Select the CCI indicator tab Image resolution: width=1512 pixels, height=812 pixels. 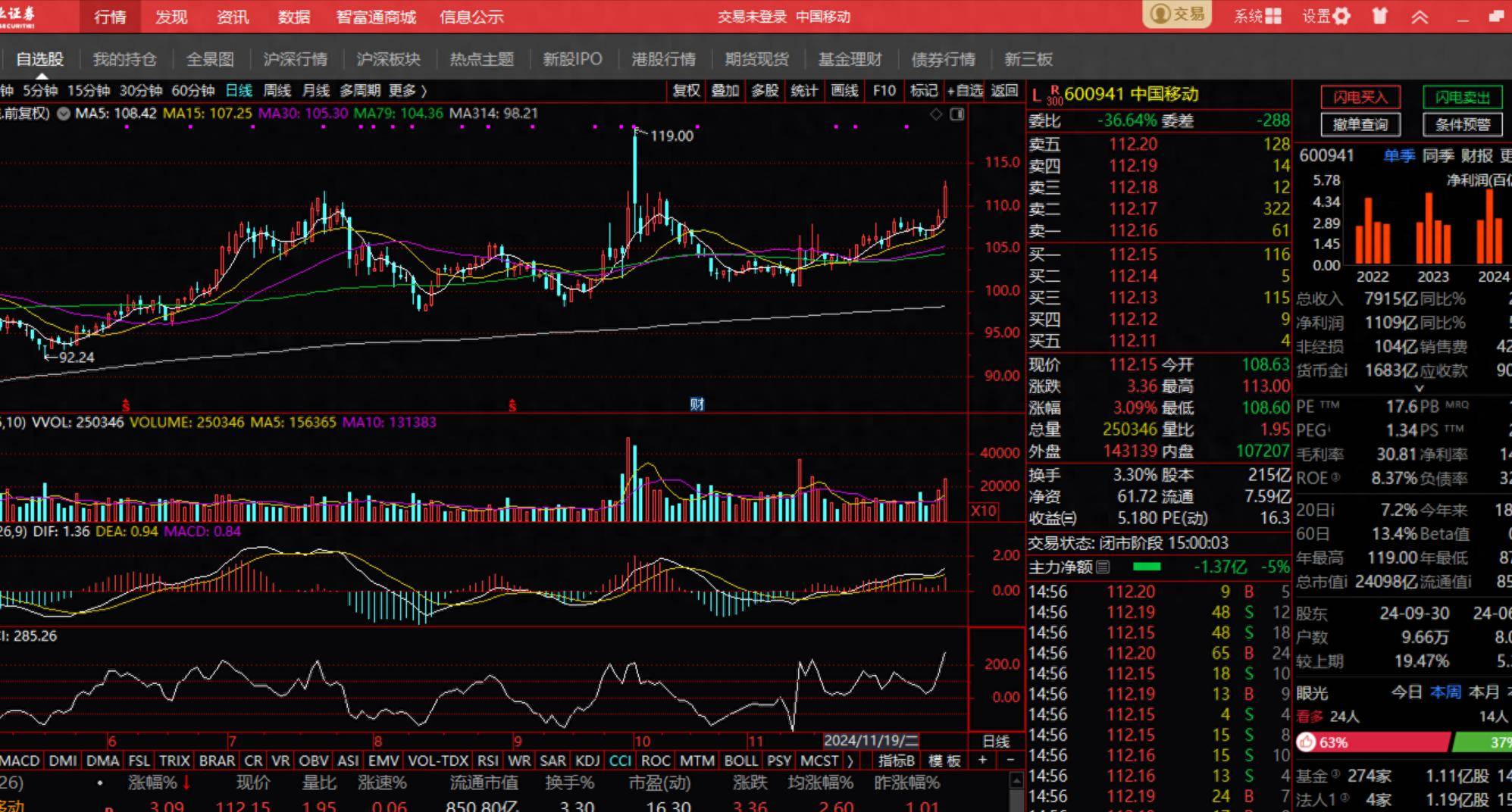[x=620, y=760]
